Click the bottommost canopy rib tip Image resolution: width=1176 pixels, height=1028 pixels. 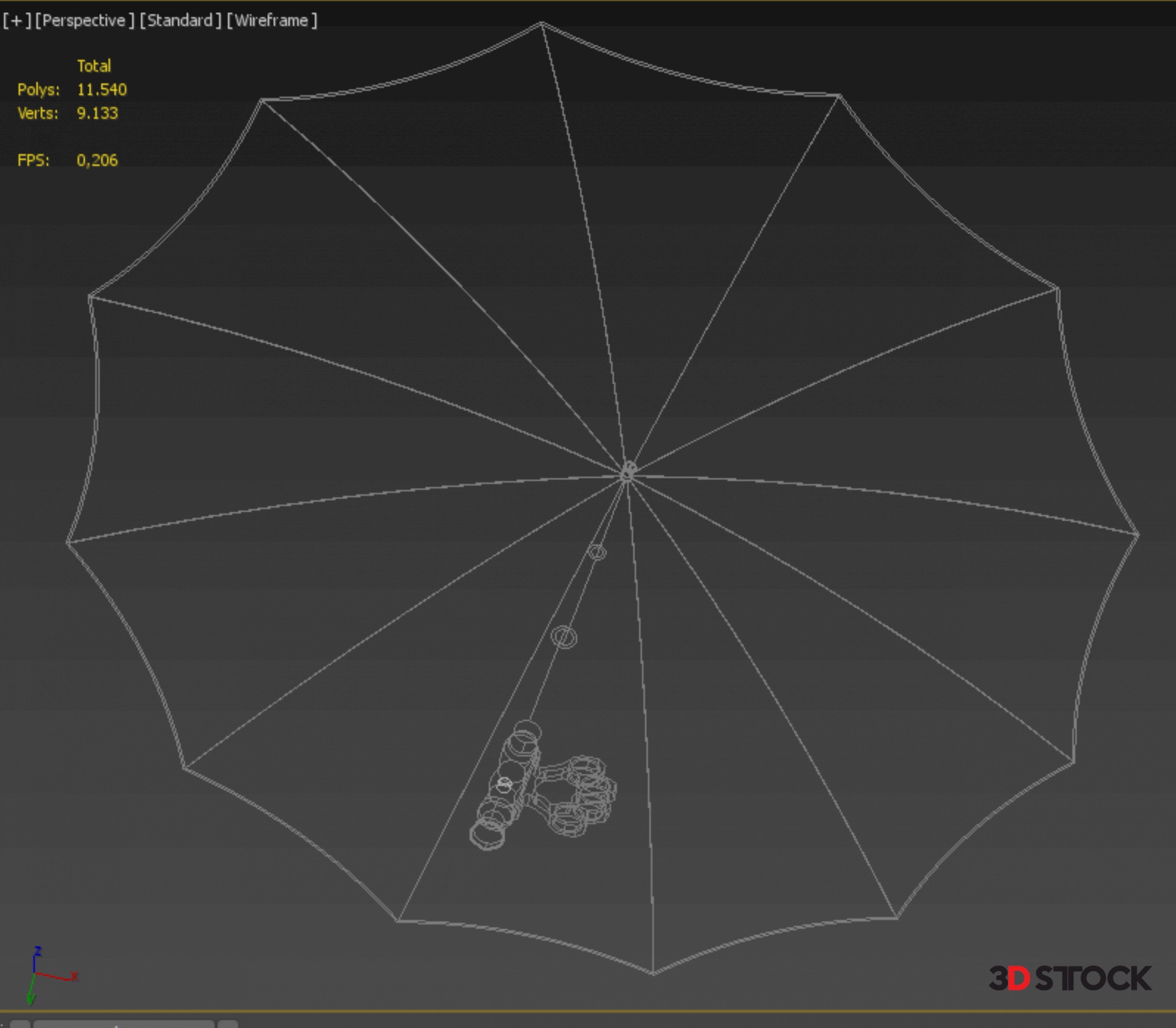pos(653,973)
